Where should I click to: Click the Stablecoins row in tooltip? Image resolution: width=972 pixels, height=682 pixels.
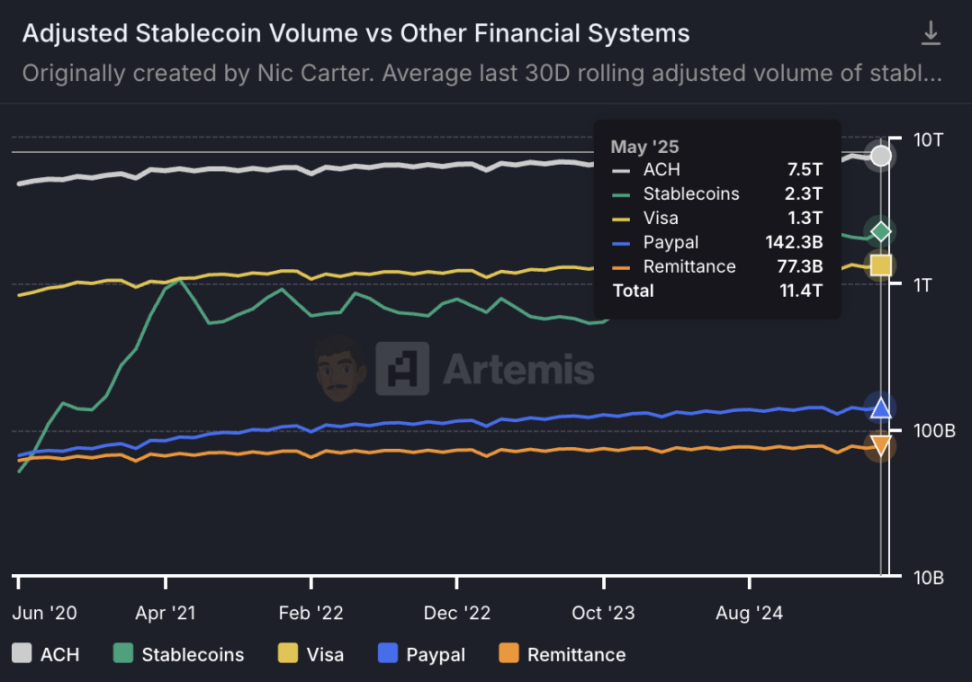click(716, 193)
